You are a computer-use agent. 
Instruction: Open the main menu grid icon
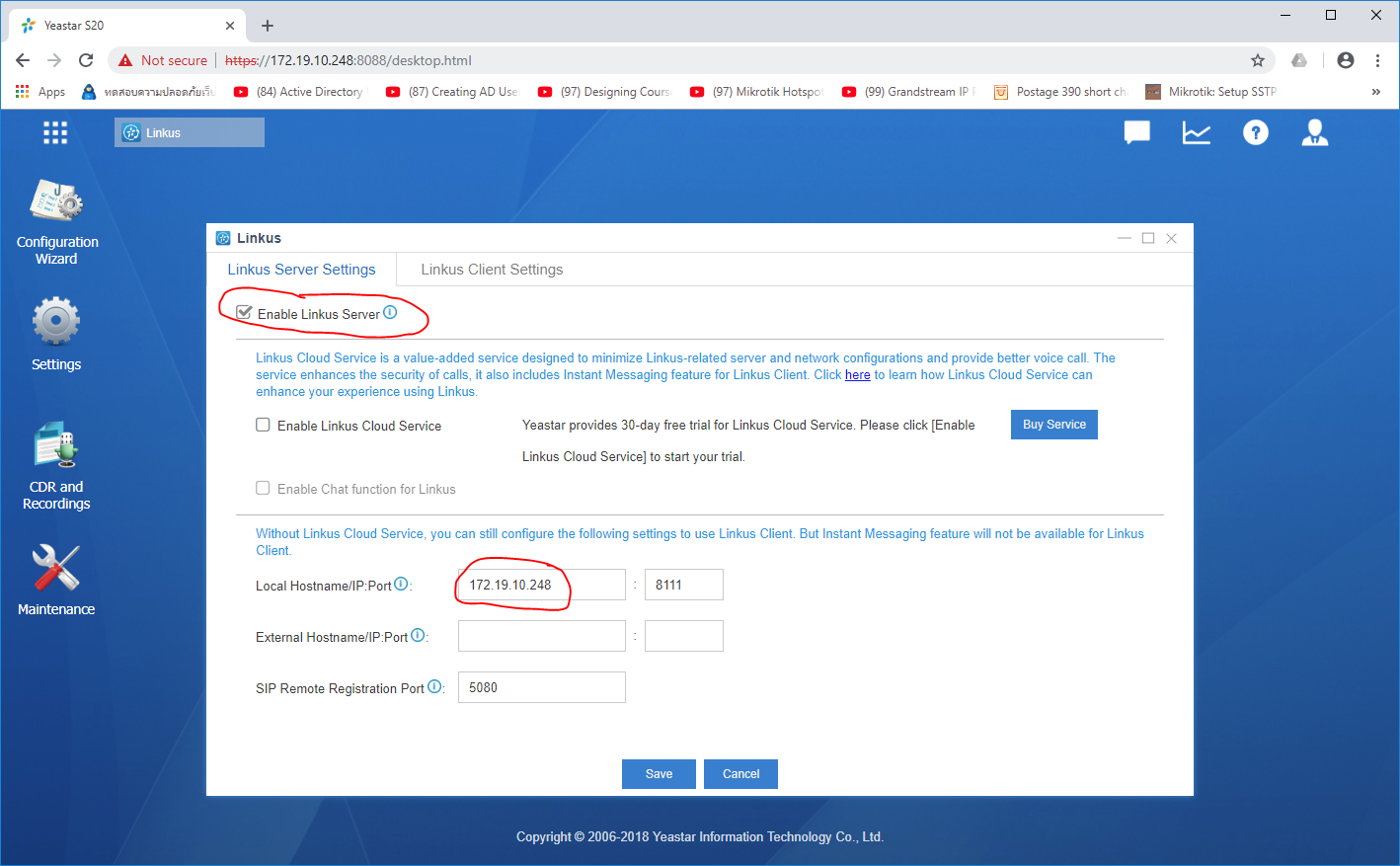(x=55, y=132)
